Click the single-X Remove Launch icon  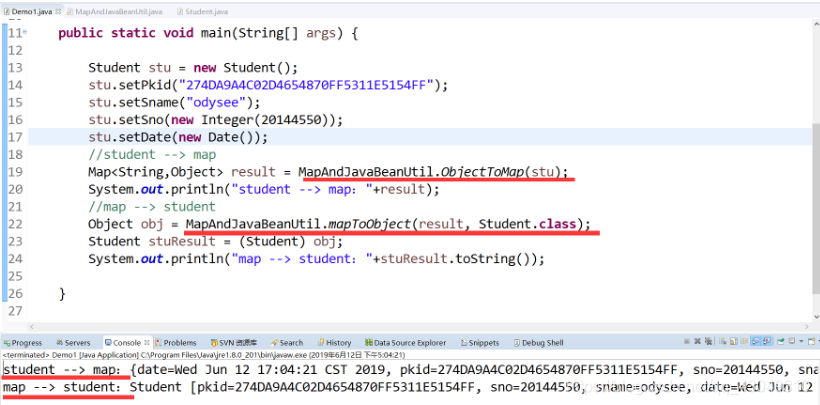tap(698, 341)
